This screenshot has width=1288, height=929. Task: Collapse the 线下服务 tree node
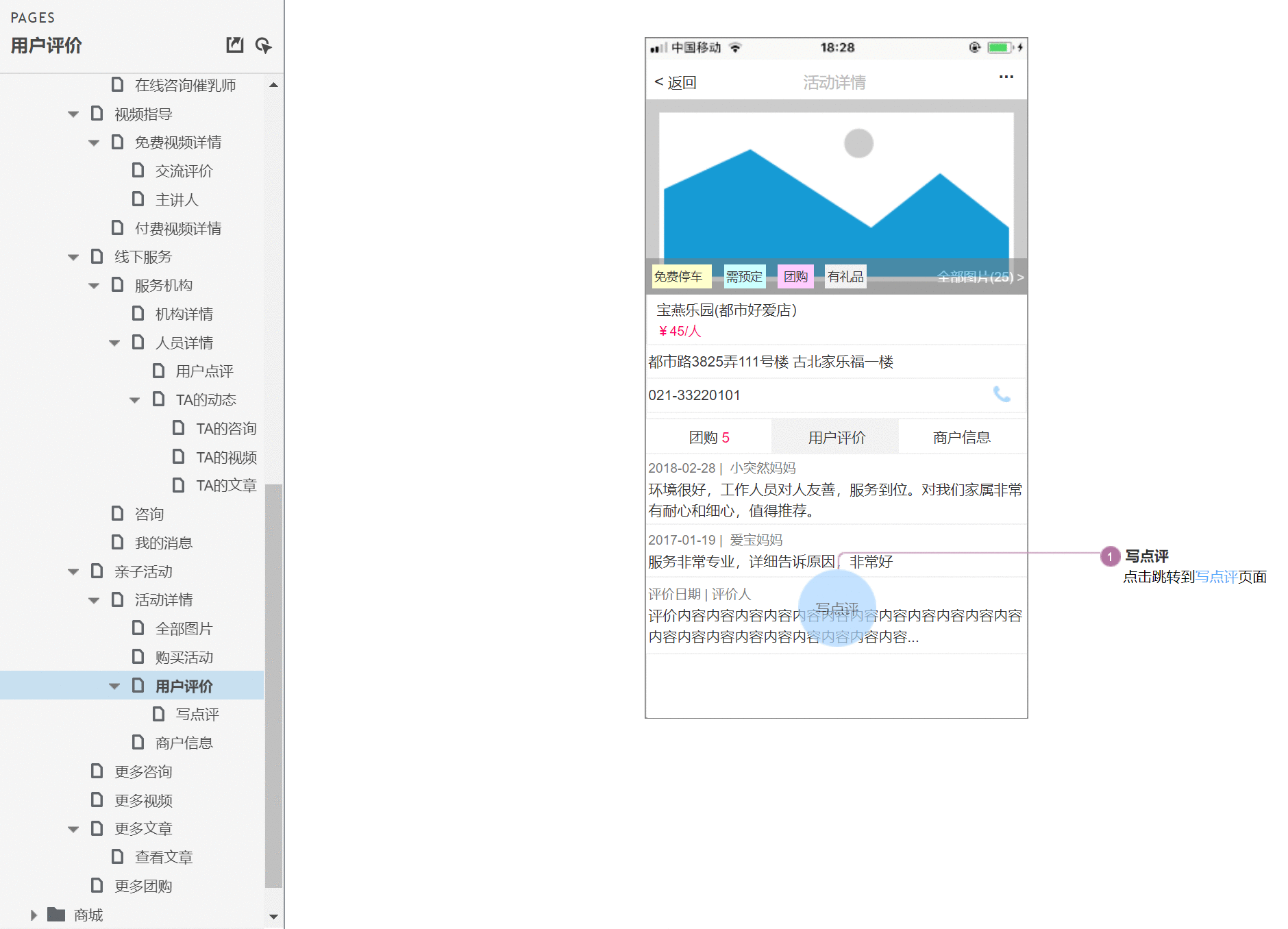click(x=73, y=257)
